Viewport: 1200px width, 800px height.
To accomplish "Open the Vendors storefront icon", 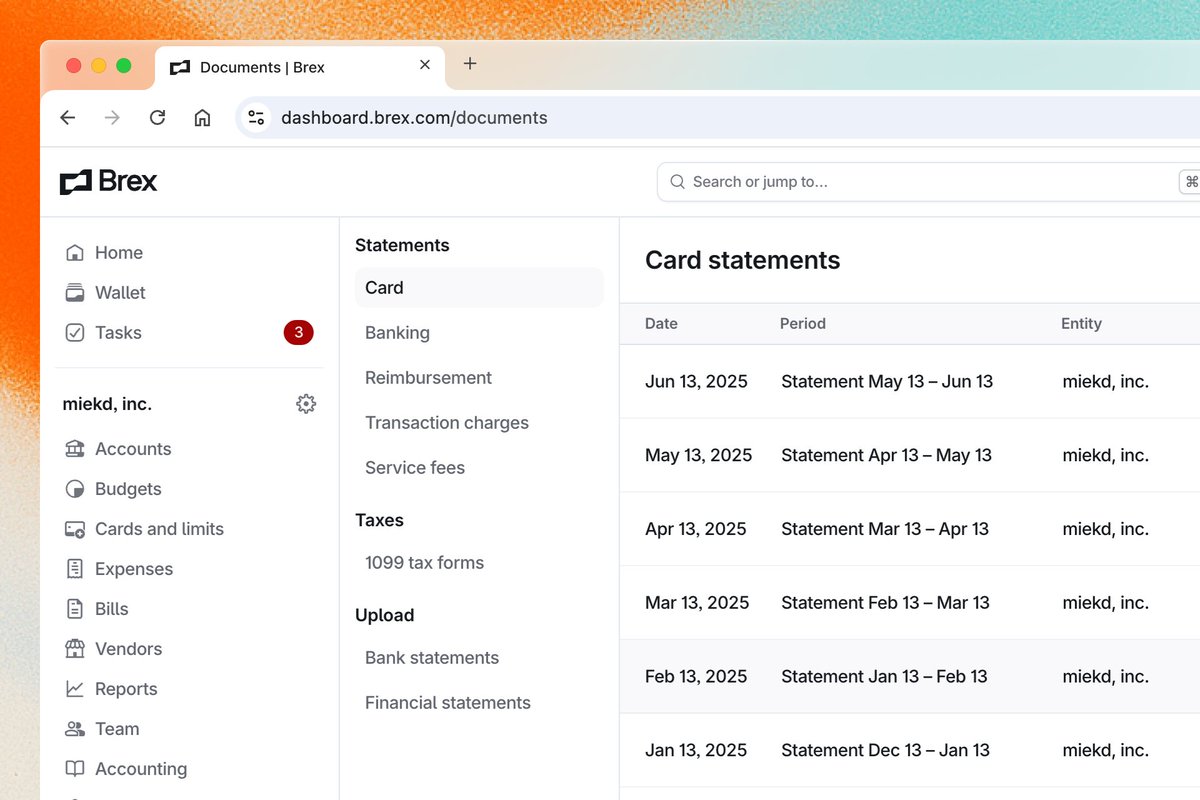I will click(x=75, y=649).
